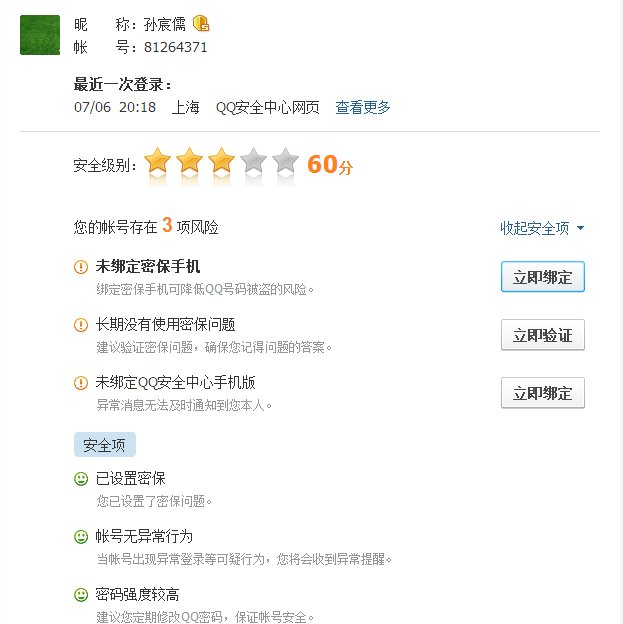
Task: Click warning icon beside 长期没有使用密保问题
Action: (81, 325)
